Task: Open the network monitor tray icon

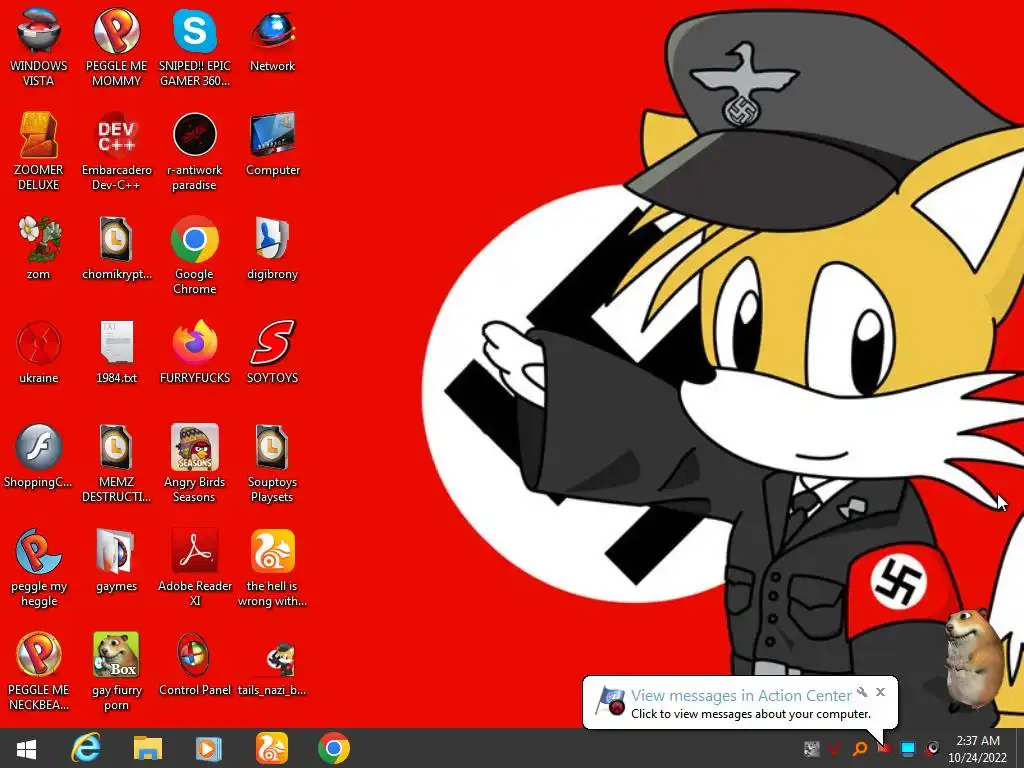Action: click(908, 748)
